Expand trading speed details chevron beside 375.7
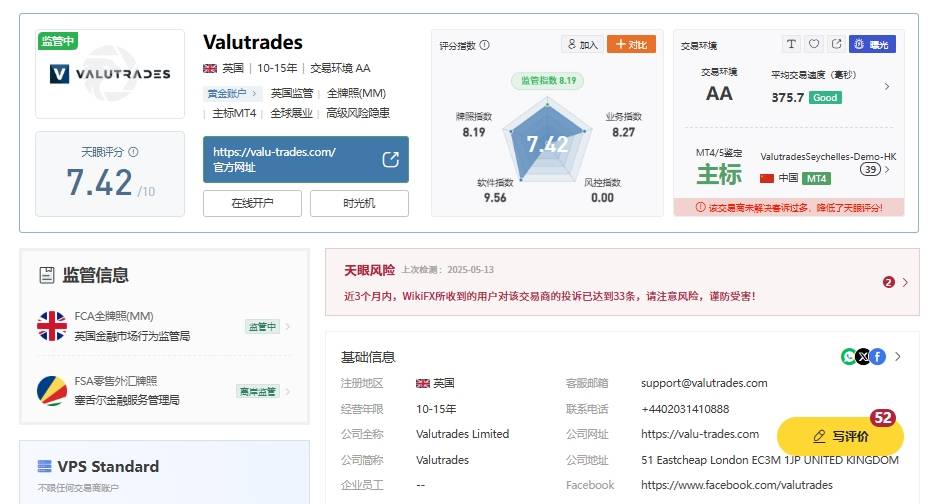Image resolution: width=934 pixels, height=504 pixels. point(887,86)
